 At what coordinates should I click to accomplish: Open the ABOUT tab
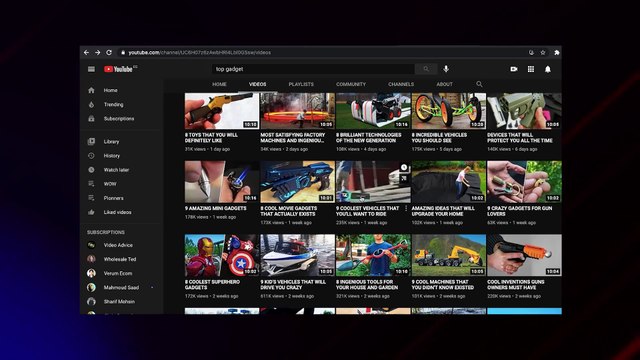444,84
